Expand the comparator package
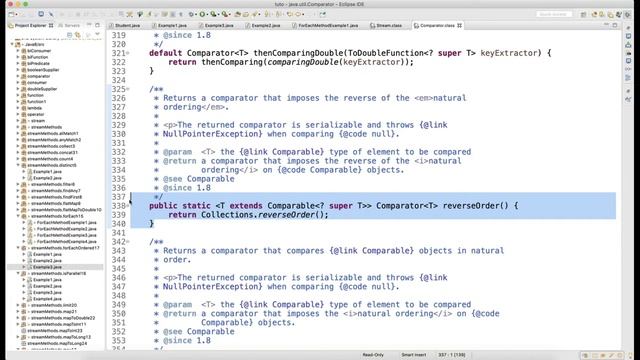 pyautogui.click(x=18, y=76)
